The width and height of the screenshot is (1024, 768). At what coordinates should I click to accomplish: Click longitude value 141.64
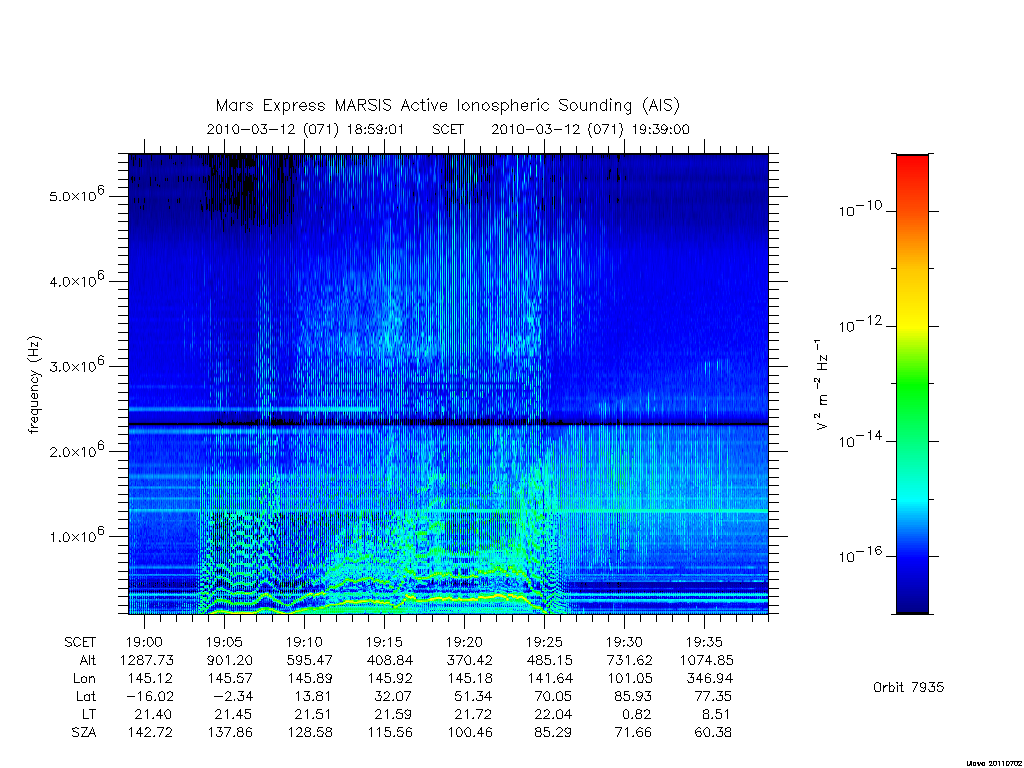coord(549,679)
